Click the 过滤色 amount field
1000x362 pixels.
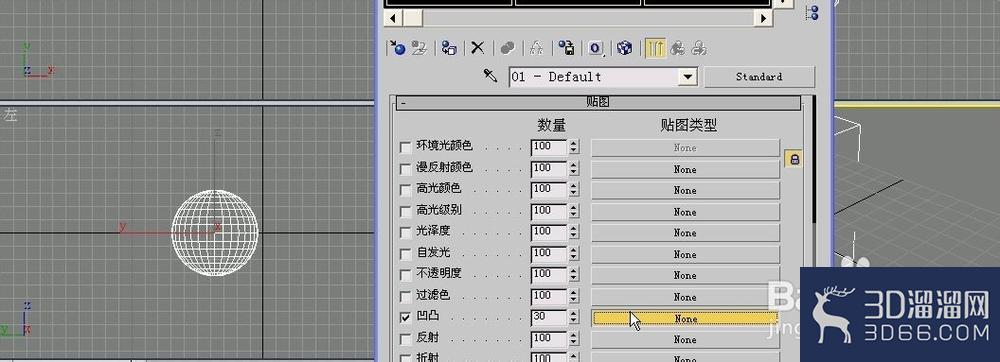tap(549, 296)
